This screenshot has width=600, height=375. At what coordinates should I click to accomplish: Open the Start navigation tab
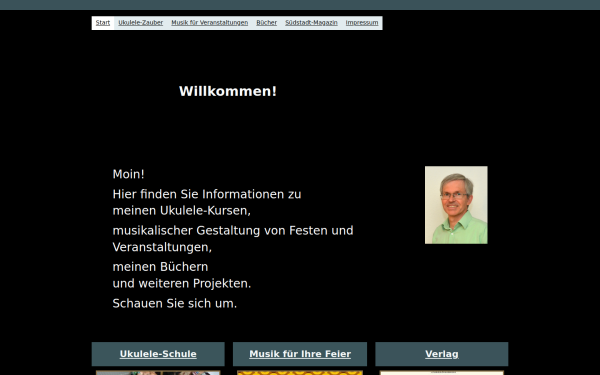tap(103, 23)
